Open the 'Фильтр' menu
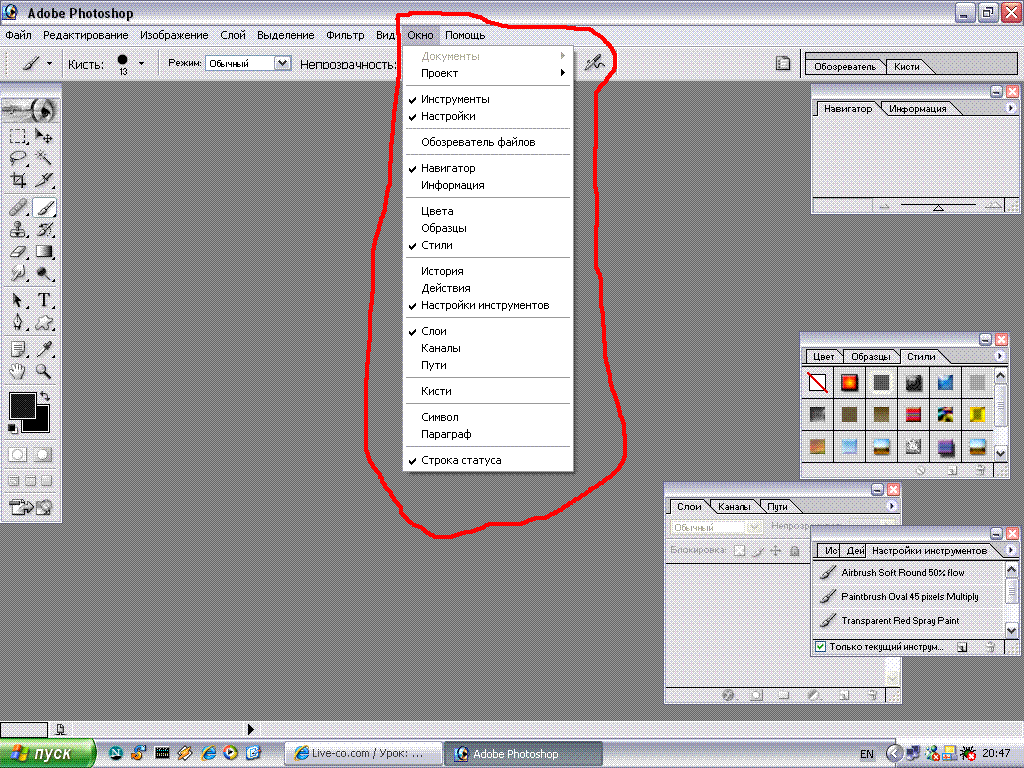The width and height of the screenshot is (1024, 768). 345,35
